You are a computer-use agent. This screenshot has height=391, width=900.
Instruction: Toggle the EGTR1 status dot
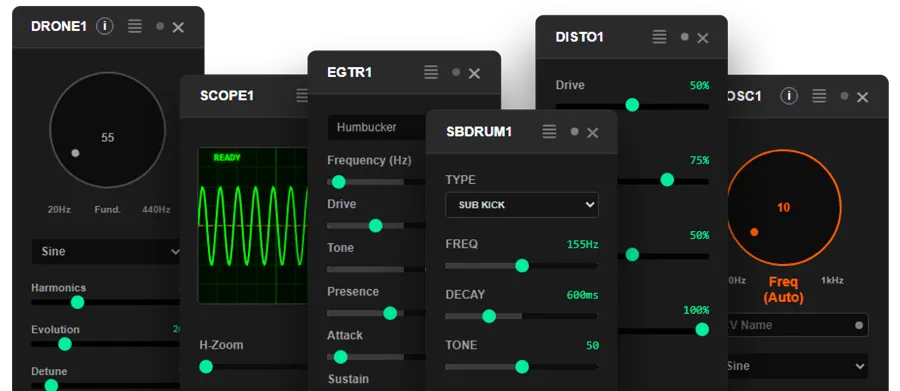(x=456, y=72)
